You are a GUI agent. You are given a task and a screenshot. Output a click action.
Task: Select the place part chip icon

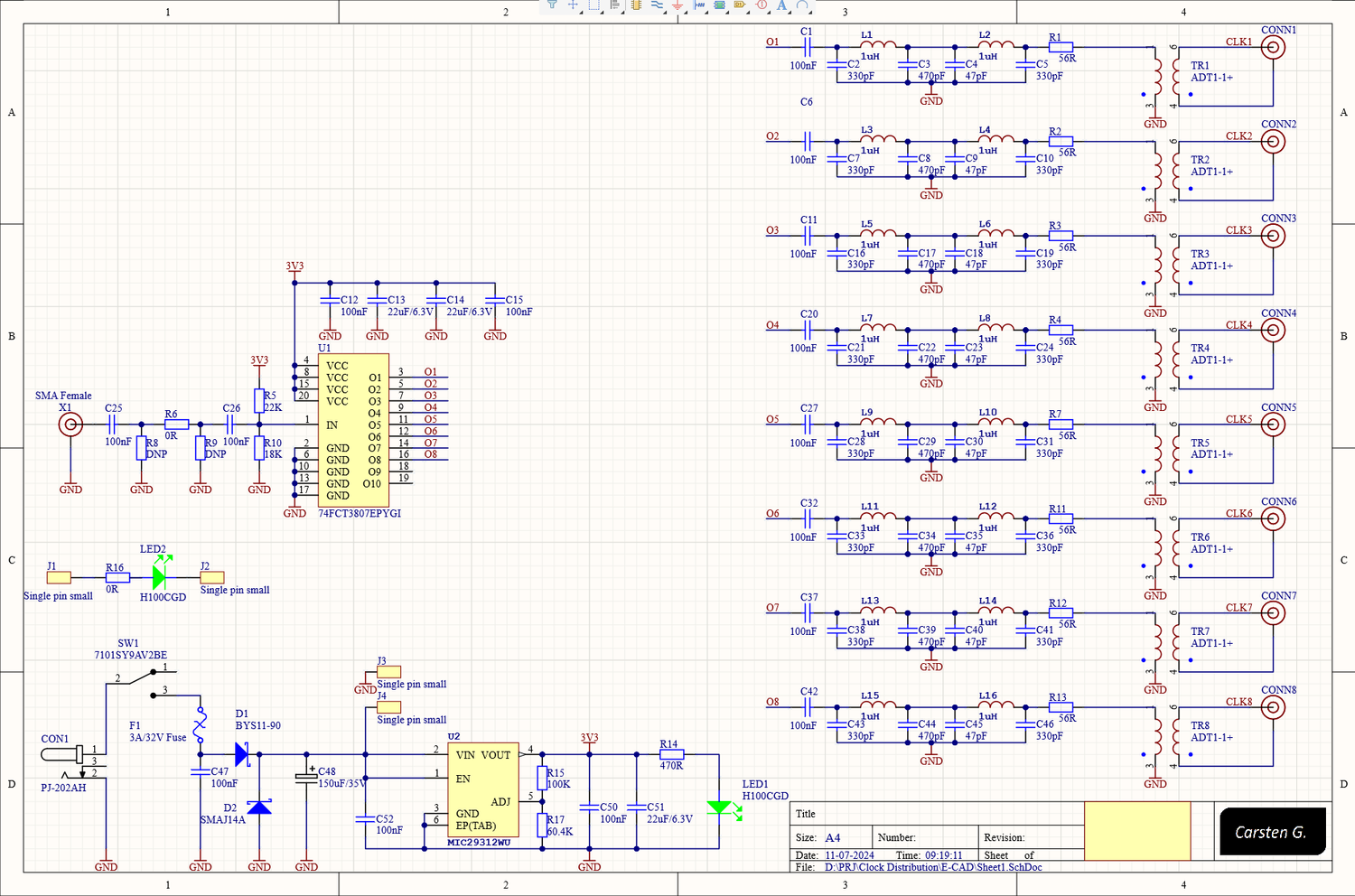[636, 5]
